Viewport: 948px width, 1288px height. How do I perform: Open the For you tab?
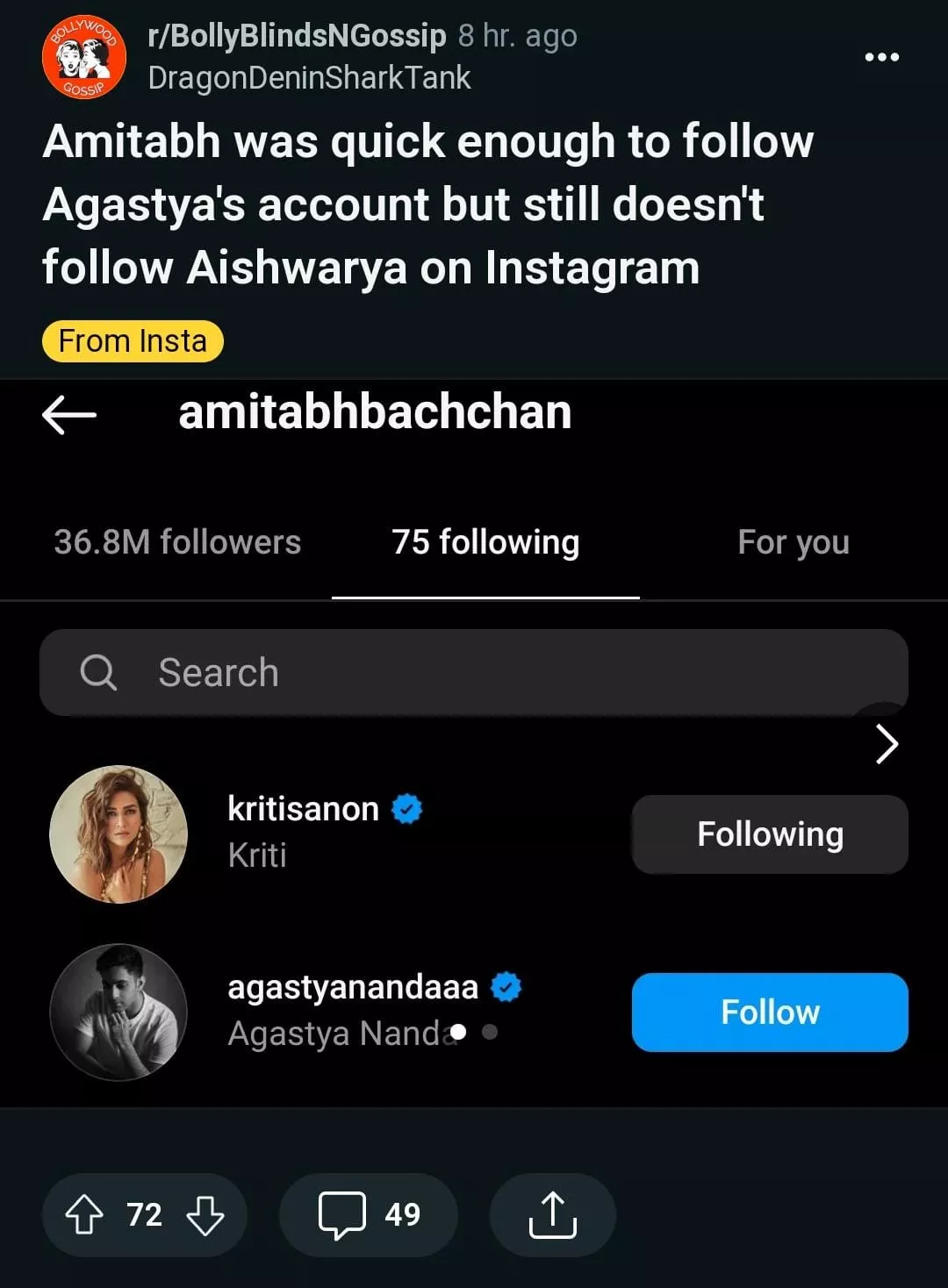794,542
